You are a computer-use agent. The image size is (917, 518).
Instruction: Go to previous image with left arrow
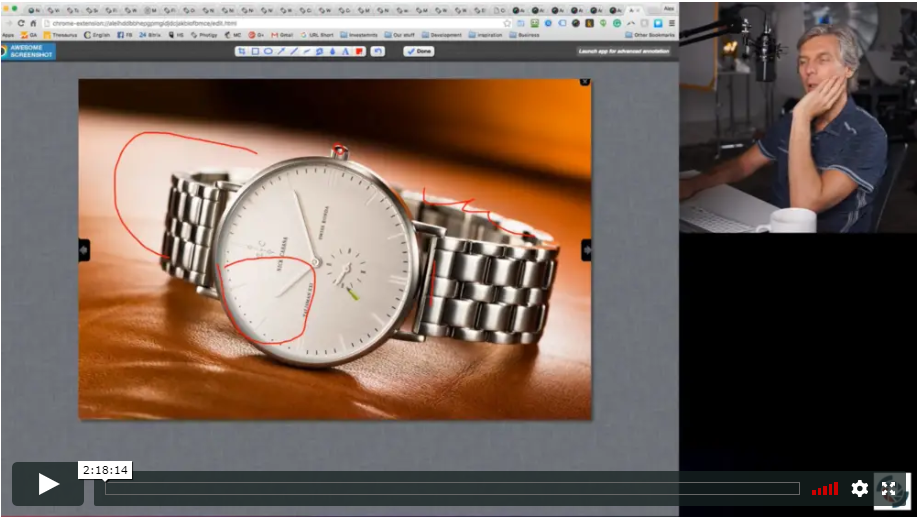tap(84, 250)
